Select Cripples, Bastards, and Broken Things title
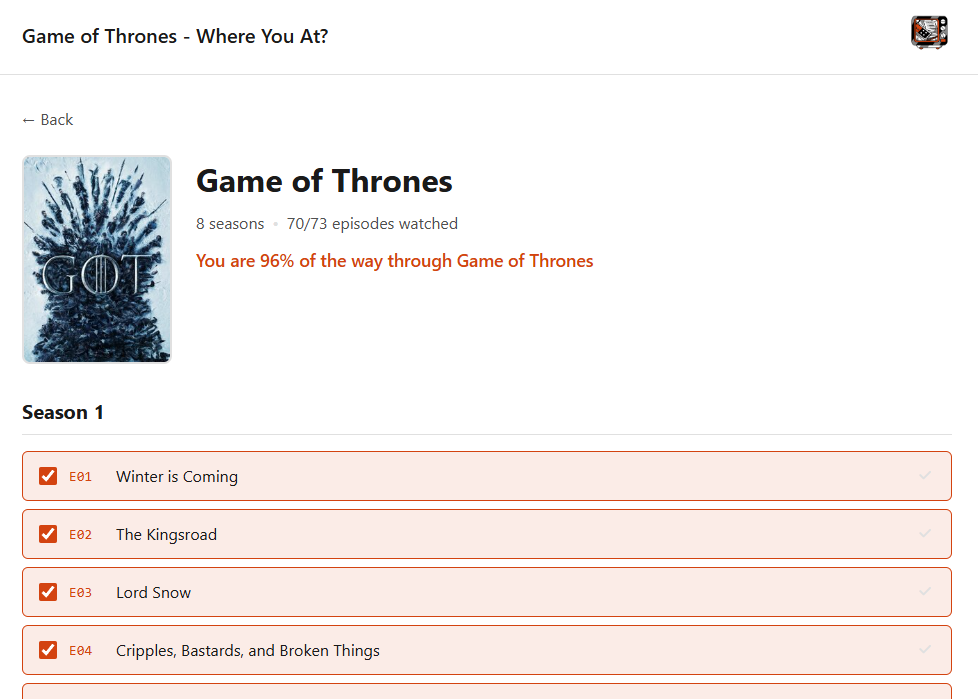This screenshot has height=699, width=978. click(248, 651)
